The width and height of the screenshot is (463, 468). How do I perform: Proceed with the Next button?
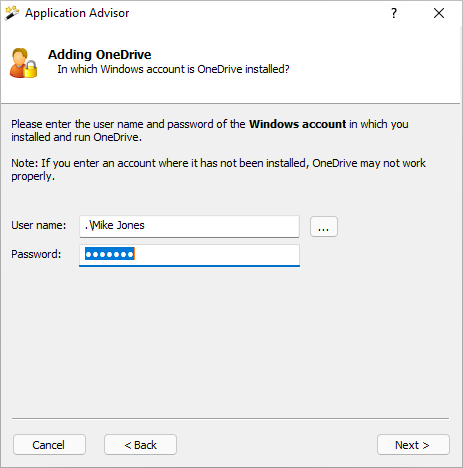point(413,444)
